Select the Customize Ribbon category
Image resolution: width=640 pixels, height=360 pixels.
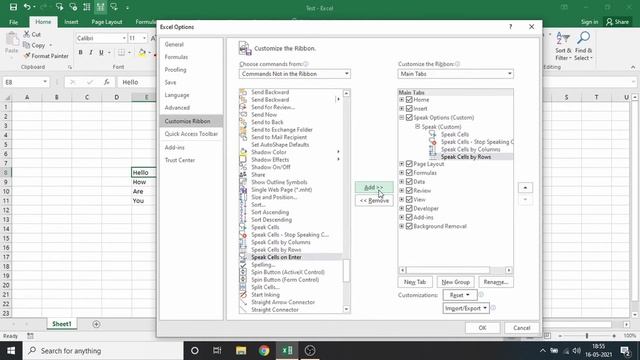pos(191,121)
